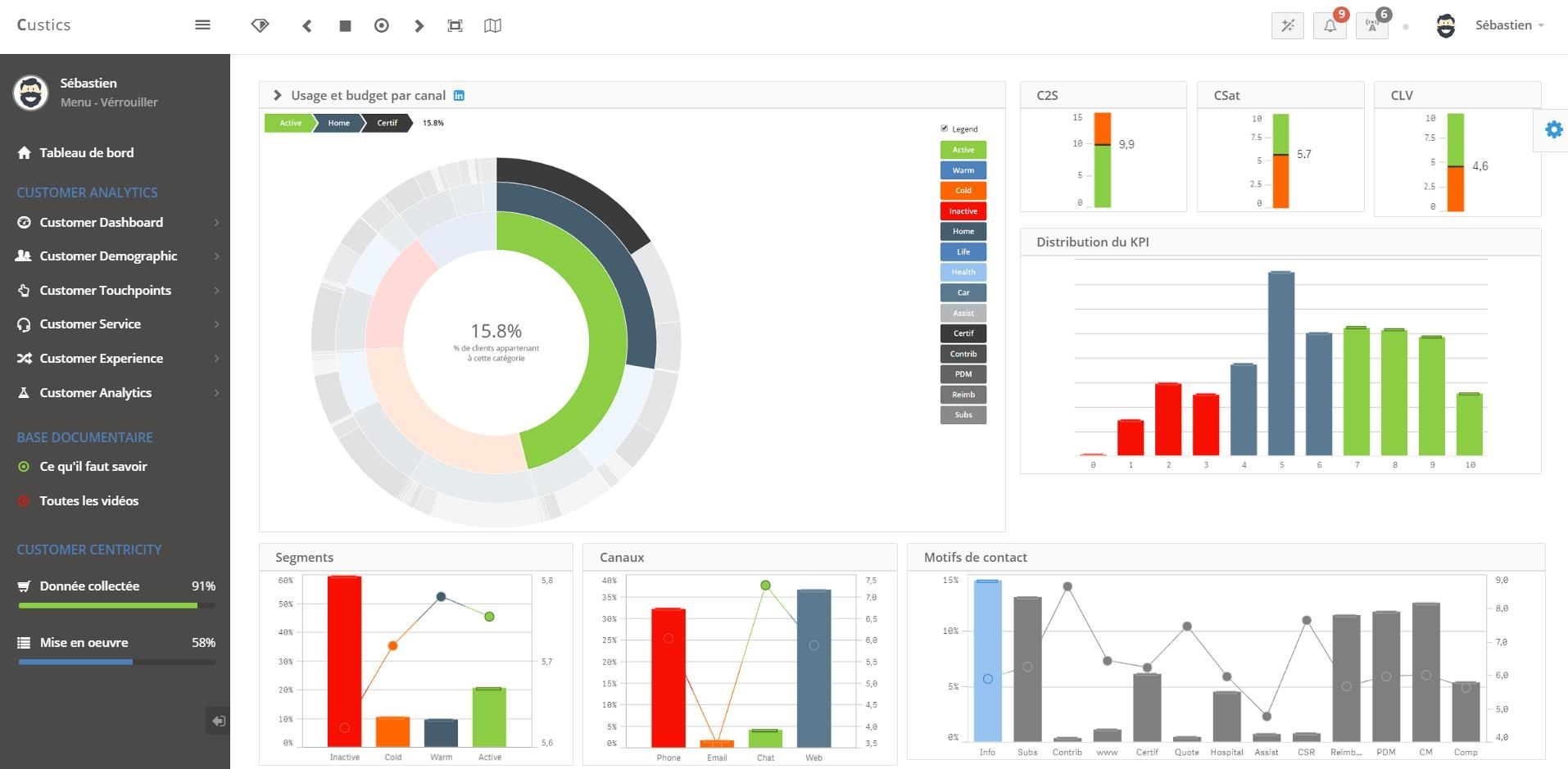Toggle fullscreen frame icon

(455, 25)
